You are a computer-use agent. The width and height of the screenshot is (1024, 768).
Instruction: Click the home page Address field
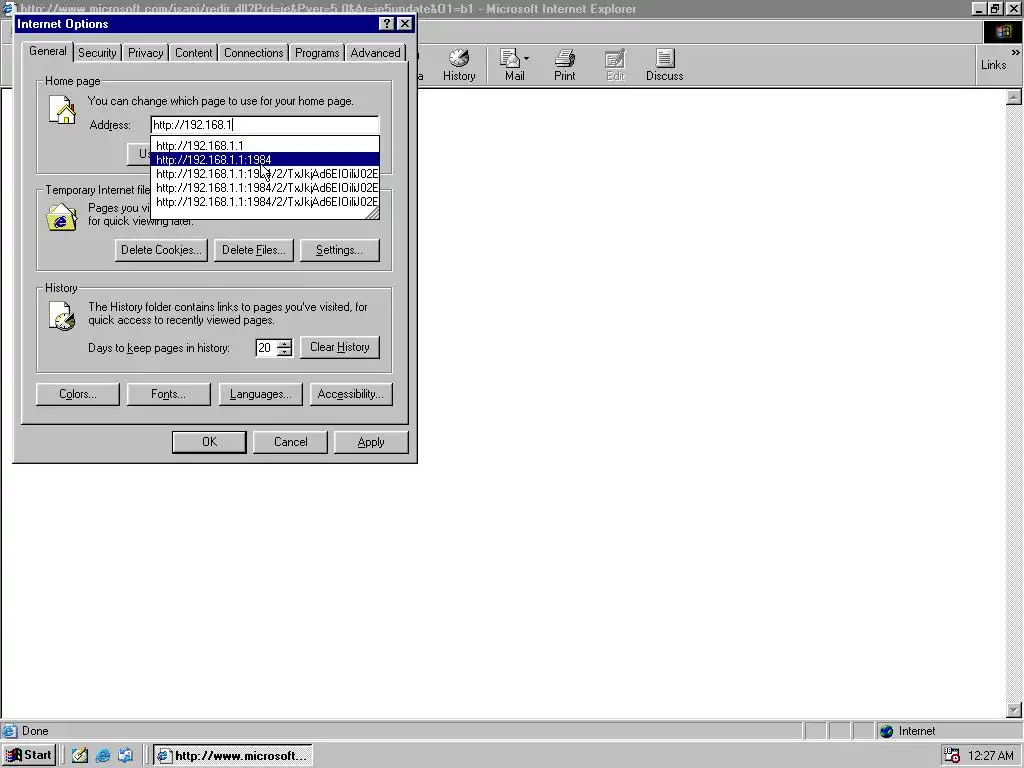click(x=264, y=125)
